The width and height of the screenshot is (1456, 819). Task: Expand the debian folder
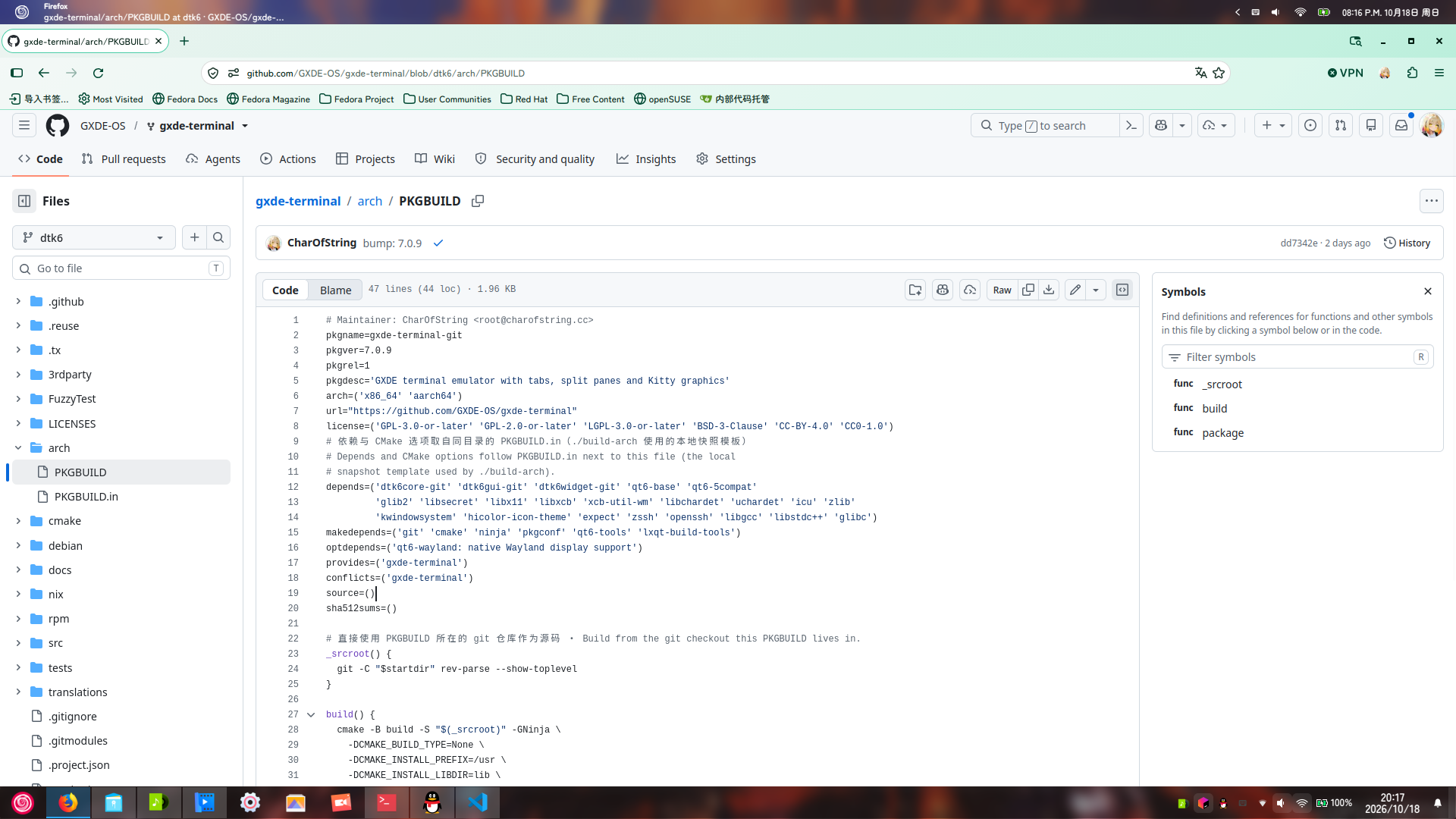coord(18,545)
